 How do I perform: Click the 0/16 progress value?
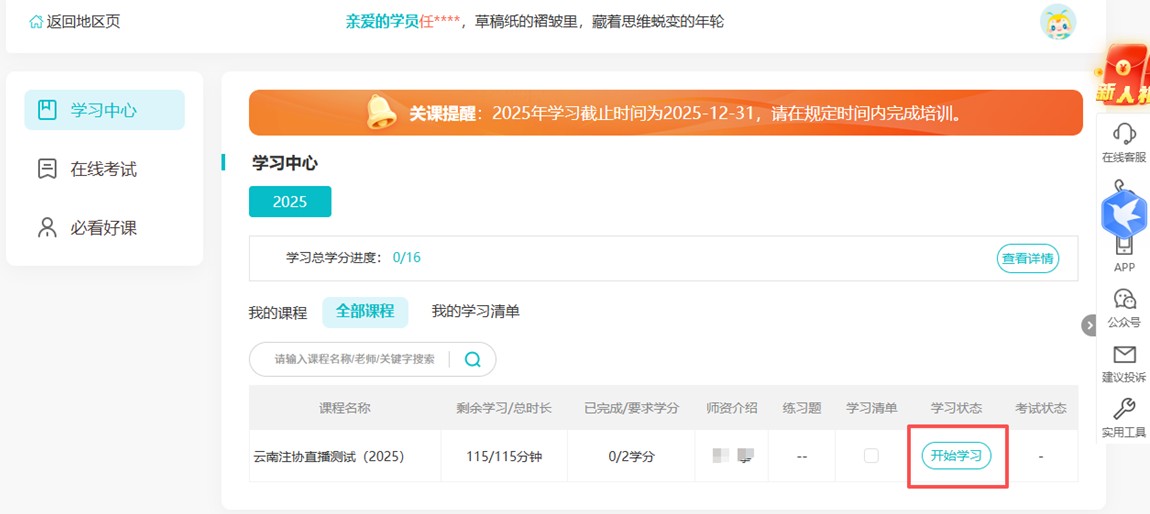[x=406, y=257]
